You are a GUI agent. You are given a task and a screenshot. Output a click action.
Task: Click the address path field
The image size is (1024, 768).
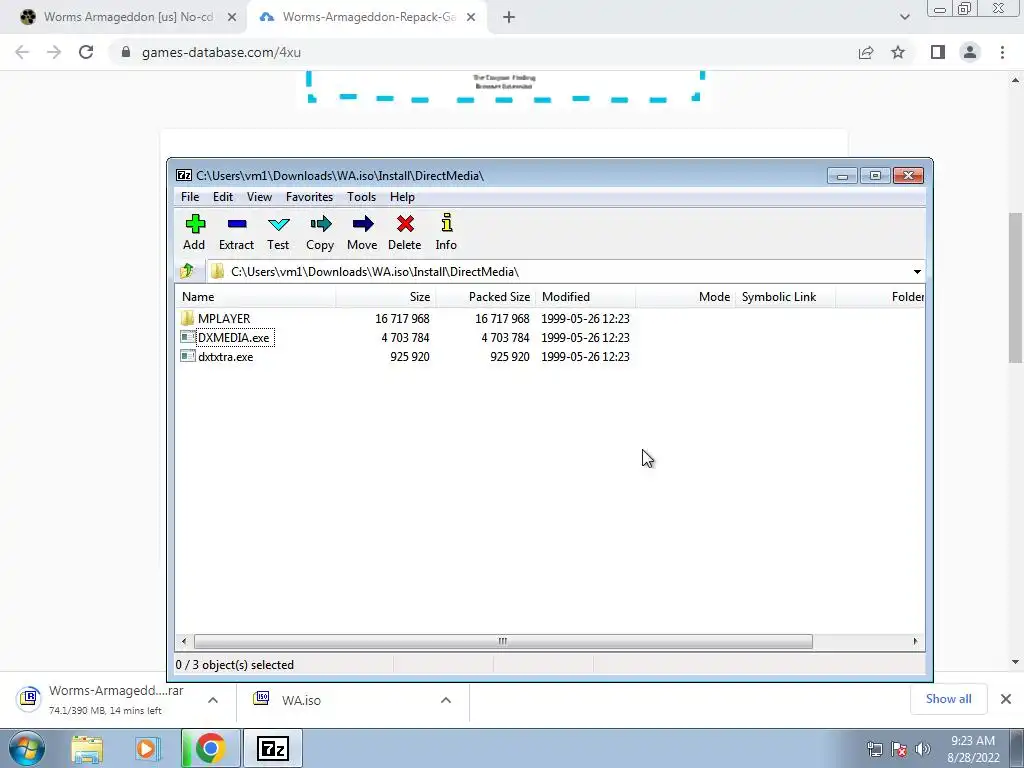click(x=558, y=272)
